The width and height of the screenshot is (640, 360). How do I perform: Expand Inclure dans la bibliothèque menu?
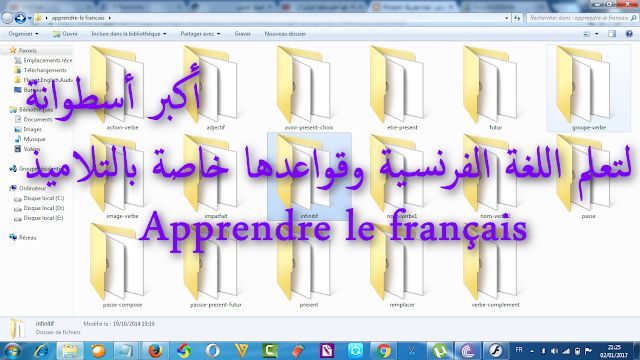129,34
